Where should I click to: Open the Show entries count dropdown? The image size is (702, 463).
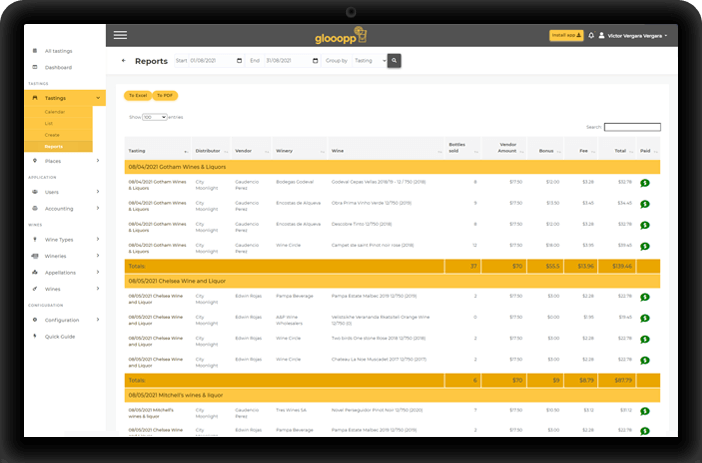click(154, 117)
